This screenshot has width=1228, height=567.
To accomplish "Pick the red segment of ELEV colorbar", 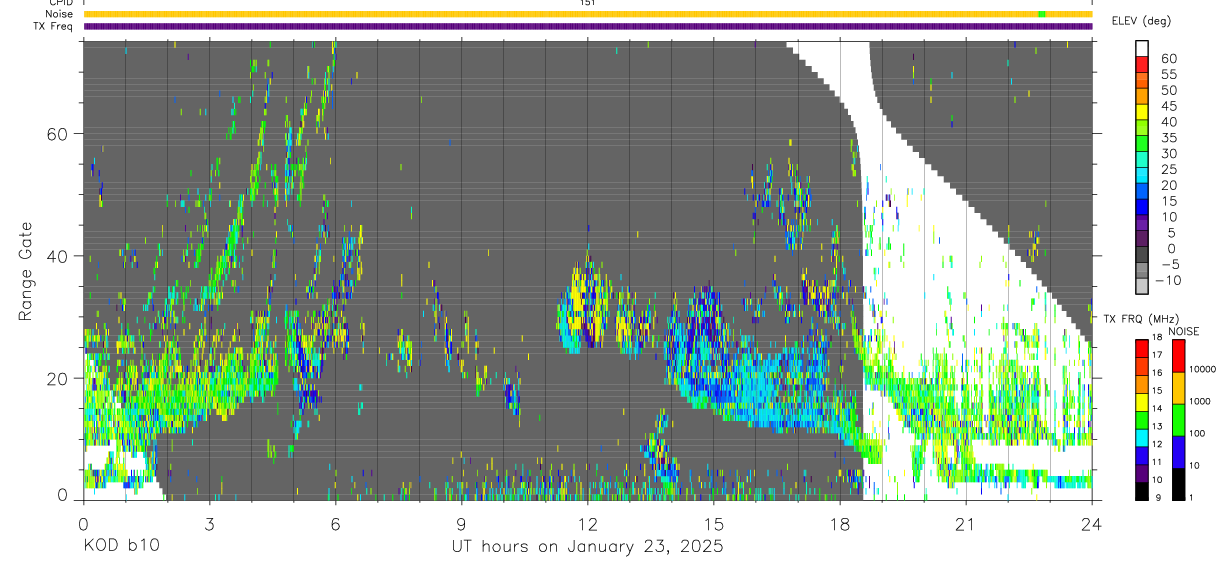I will [x=1142, y=64].
